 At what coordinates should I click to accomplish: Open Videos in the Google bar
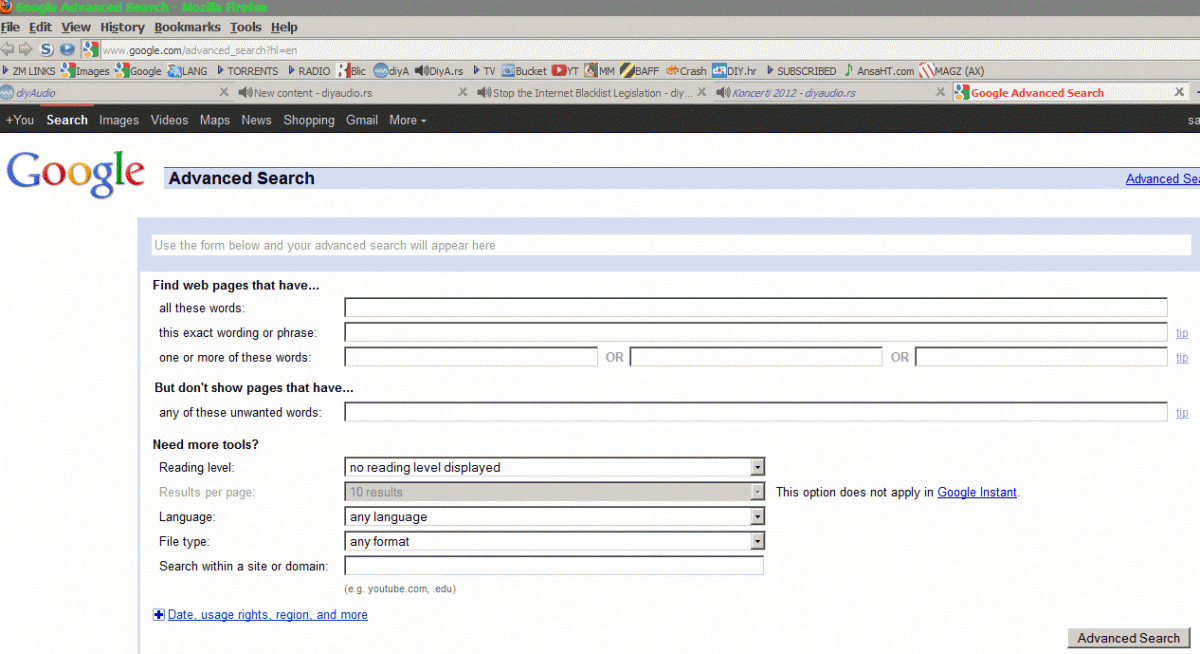tap(169, 120)
